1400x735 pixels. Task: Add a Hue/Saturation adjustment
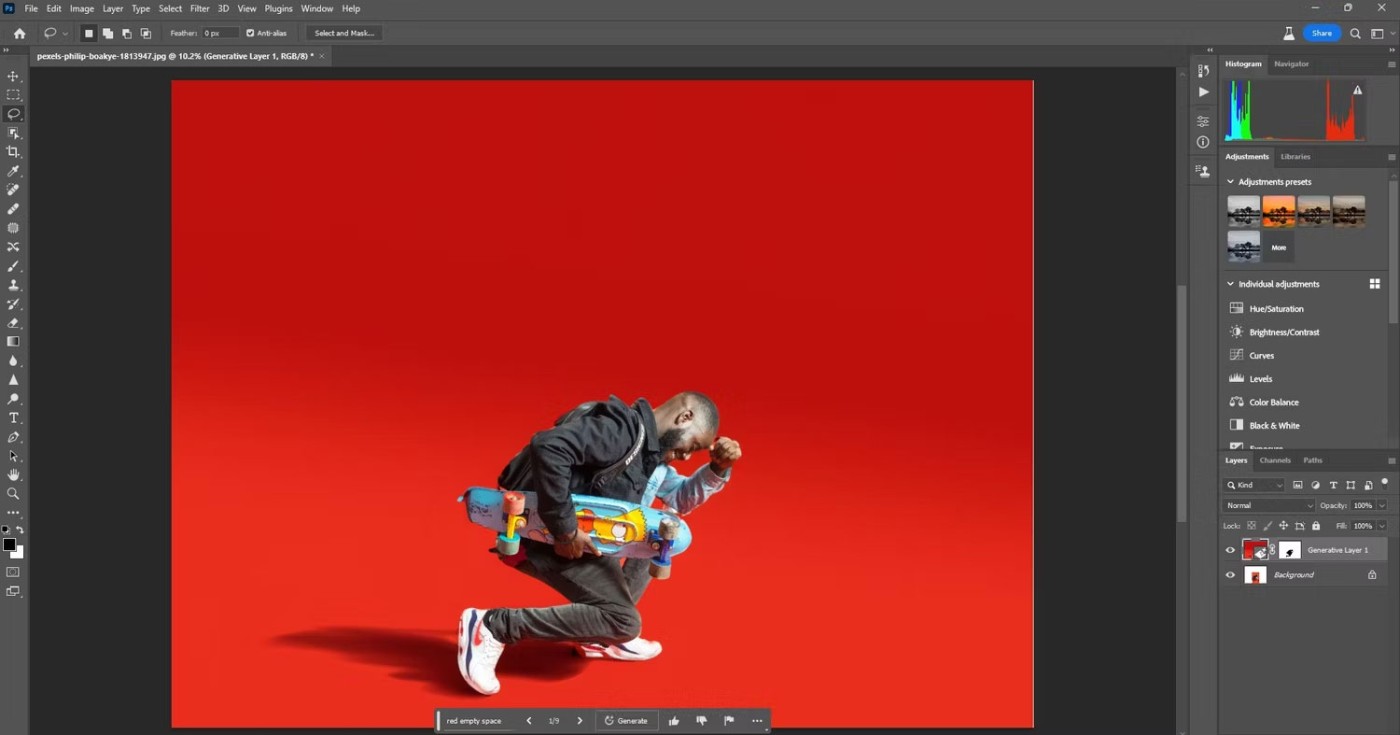[1276, 309]
